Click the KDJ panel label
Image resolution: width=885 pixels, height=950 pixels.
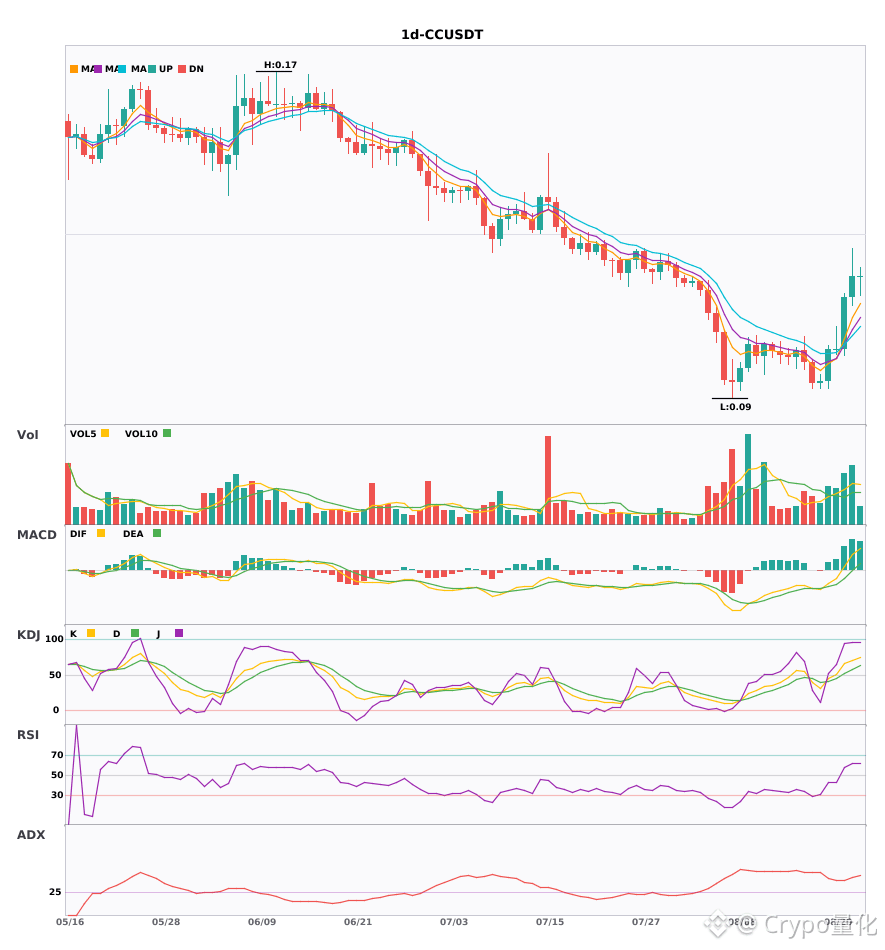point(28,634)
